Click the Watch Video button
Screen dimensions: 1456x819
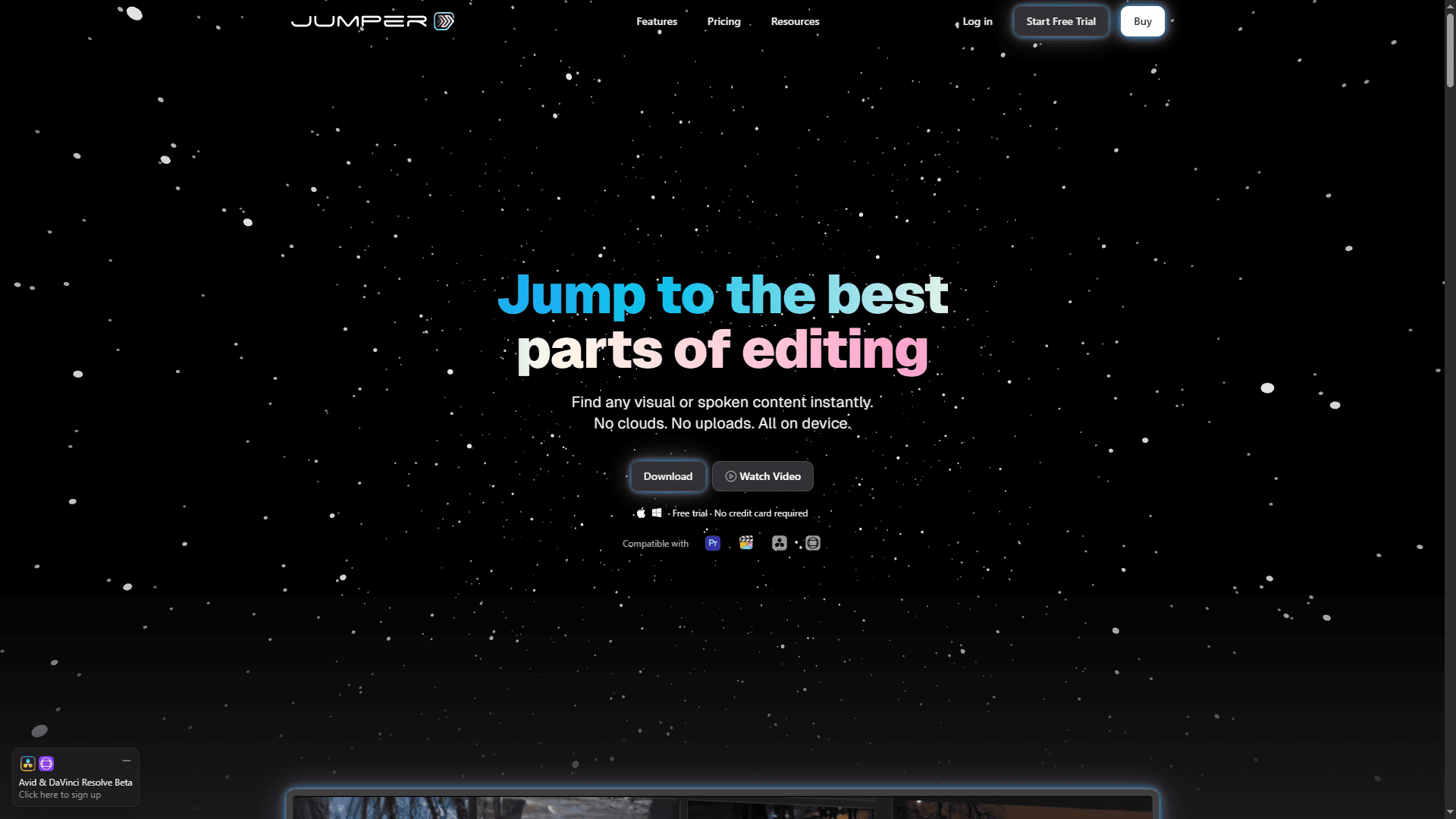tap(763, 476)
